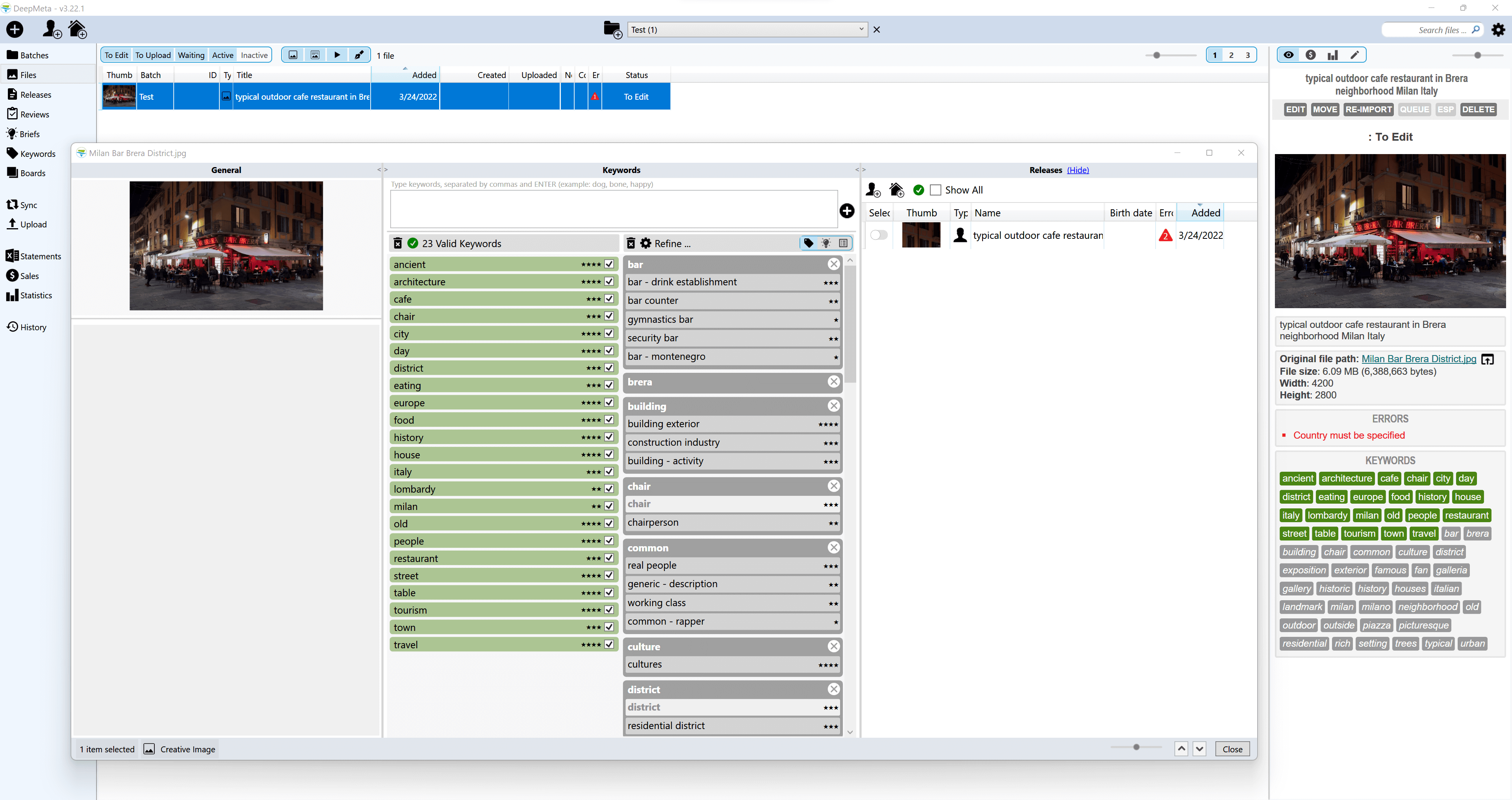Screen dimensions: 1512x800
Task: Collapse the General panel with arrow
Action: click(x=379, y=170)
